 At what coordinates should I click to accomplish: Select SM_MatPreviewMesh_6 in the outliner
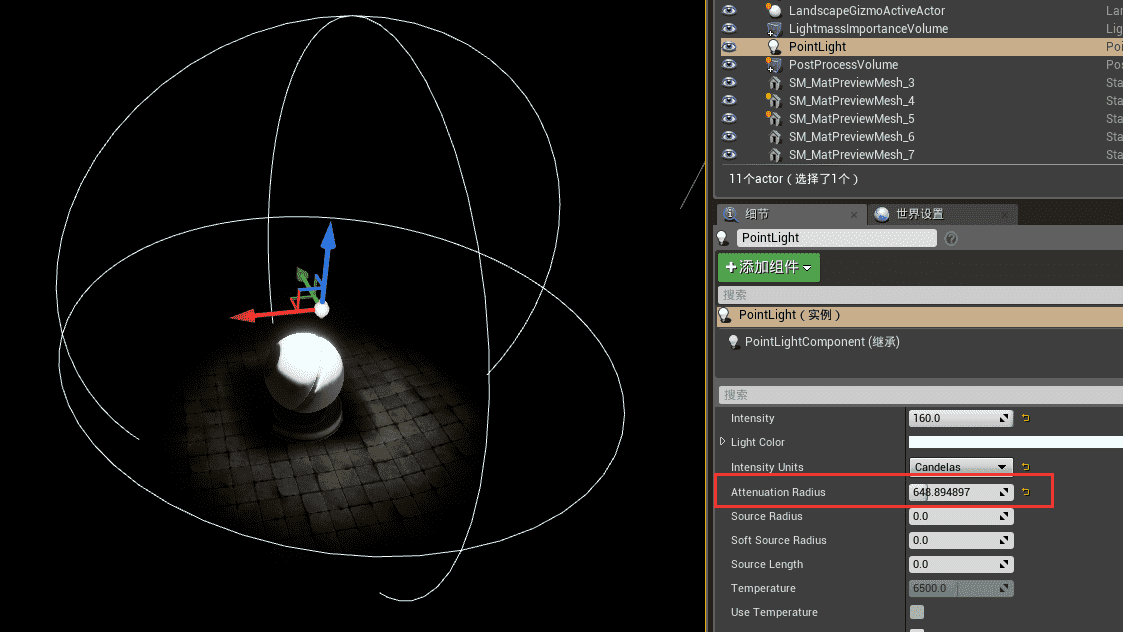tap(851, 137)
